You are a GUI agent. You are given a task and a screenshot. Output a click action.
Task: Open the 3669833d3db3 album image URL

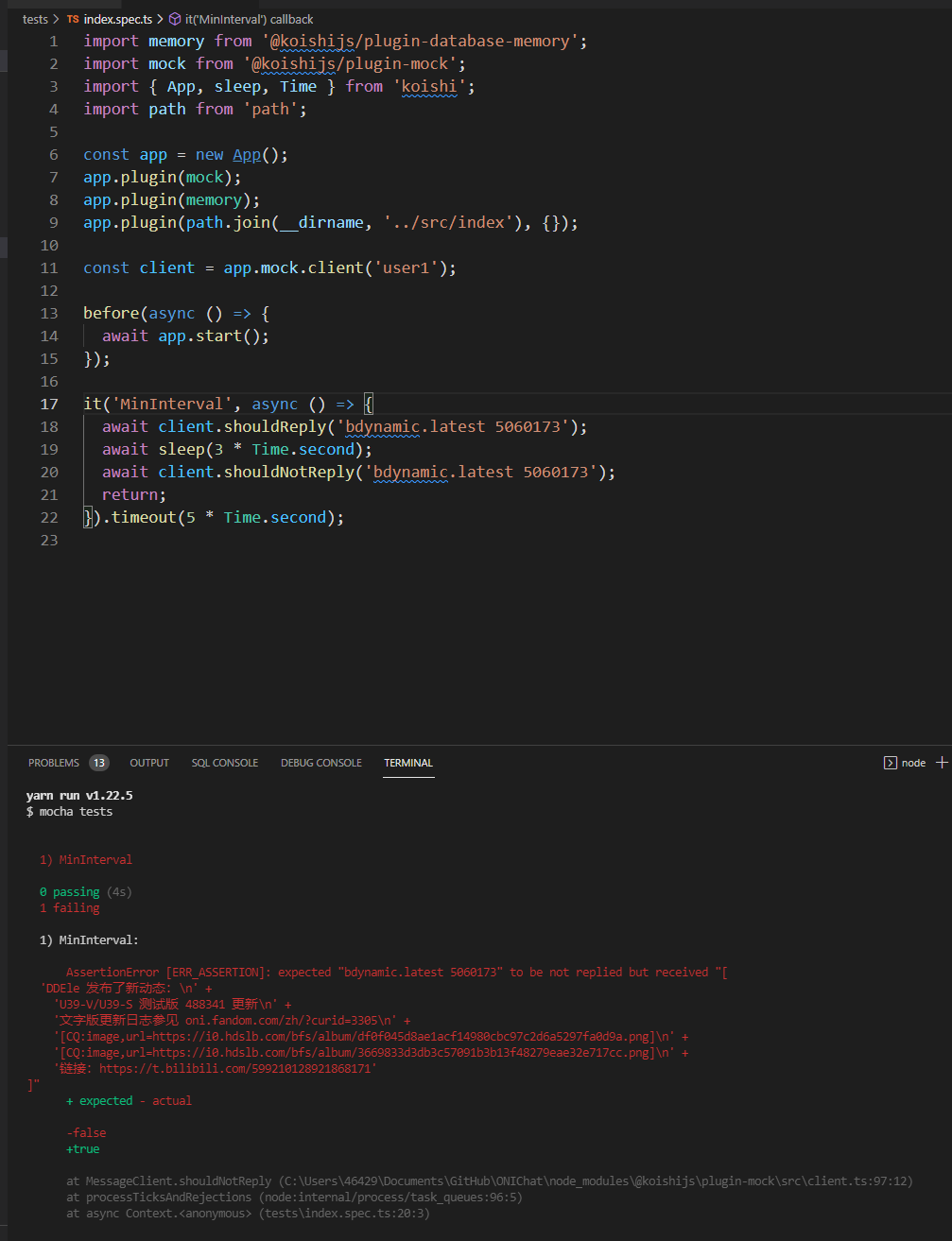coord(396,1052)
